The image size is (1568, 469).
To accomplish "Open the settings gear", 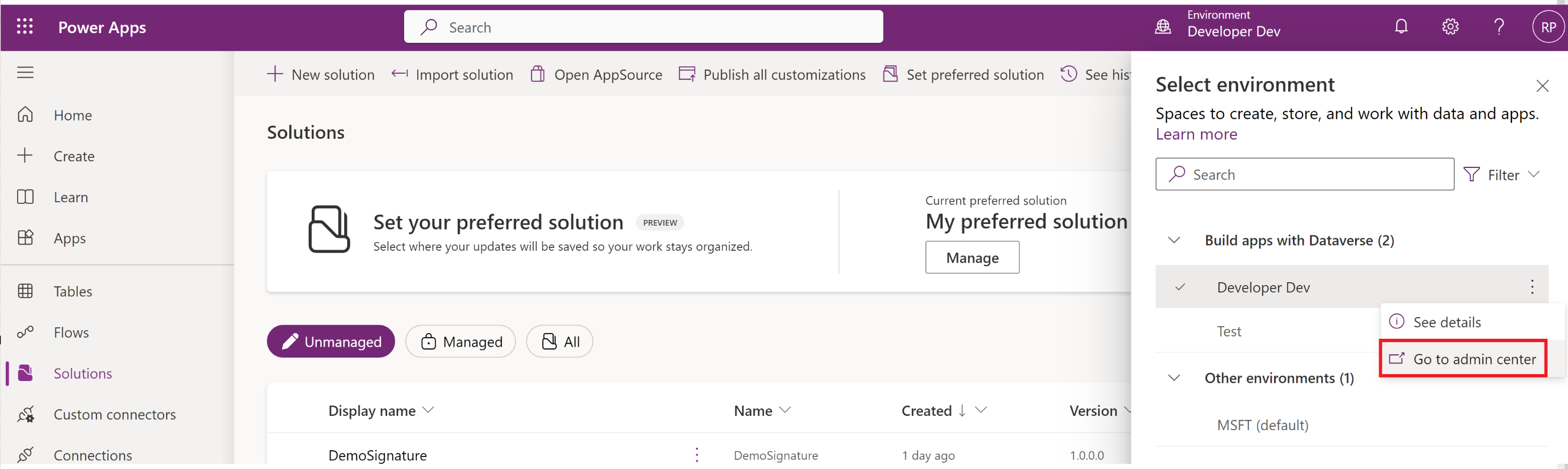I will 1450,27.
